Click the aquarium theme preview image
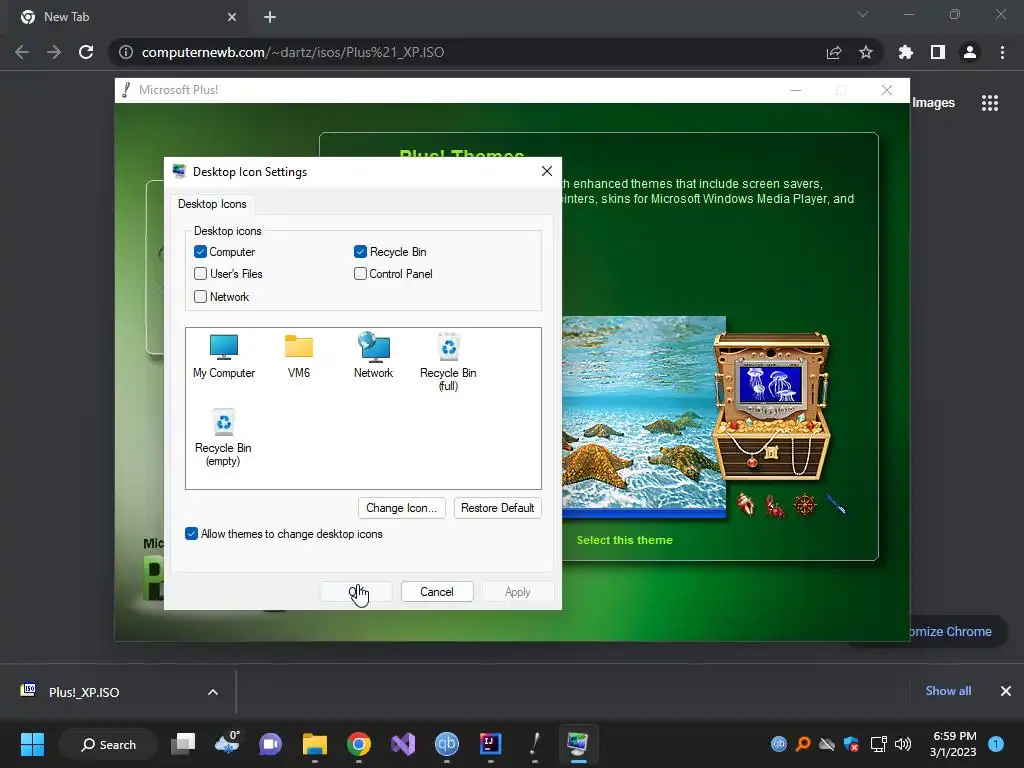Screen dimensions: 1024x768 tap(644, 417)
